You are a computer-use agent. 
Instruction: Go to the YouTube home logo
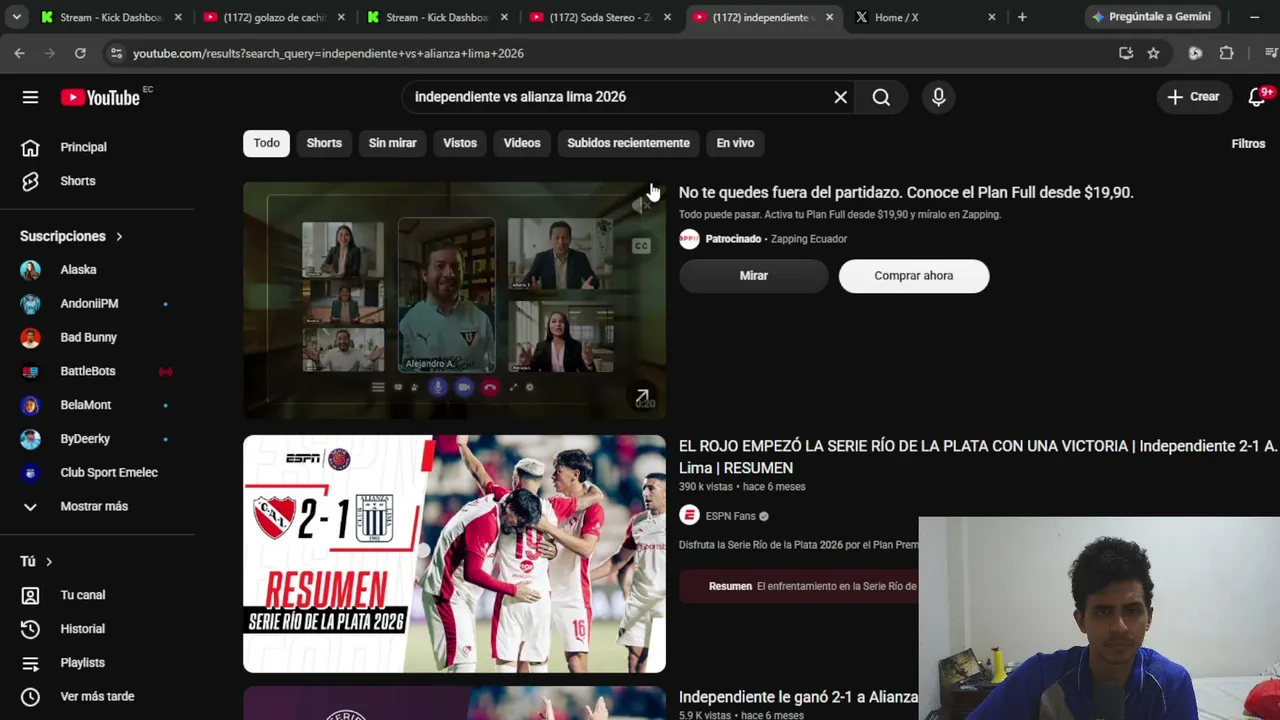[x=100, y=97]
